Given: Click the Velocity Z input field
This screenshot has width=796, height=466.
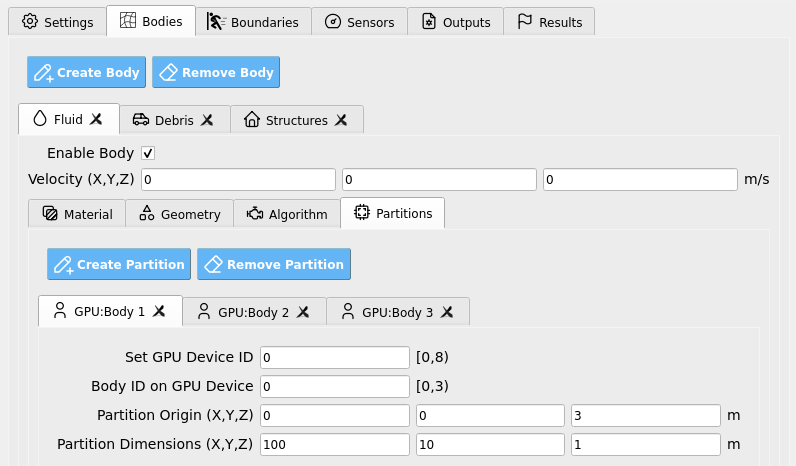Looking at the screenshot, I should (640, 180).
